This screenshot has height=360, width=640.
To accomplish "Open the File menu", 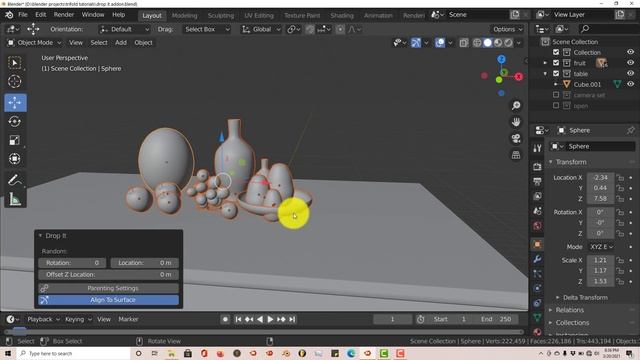I will [x=23, y=15].
